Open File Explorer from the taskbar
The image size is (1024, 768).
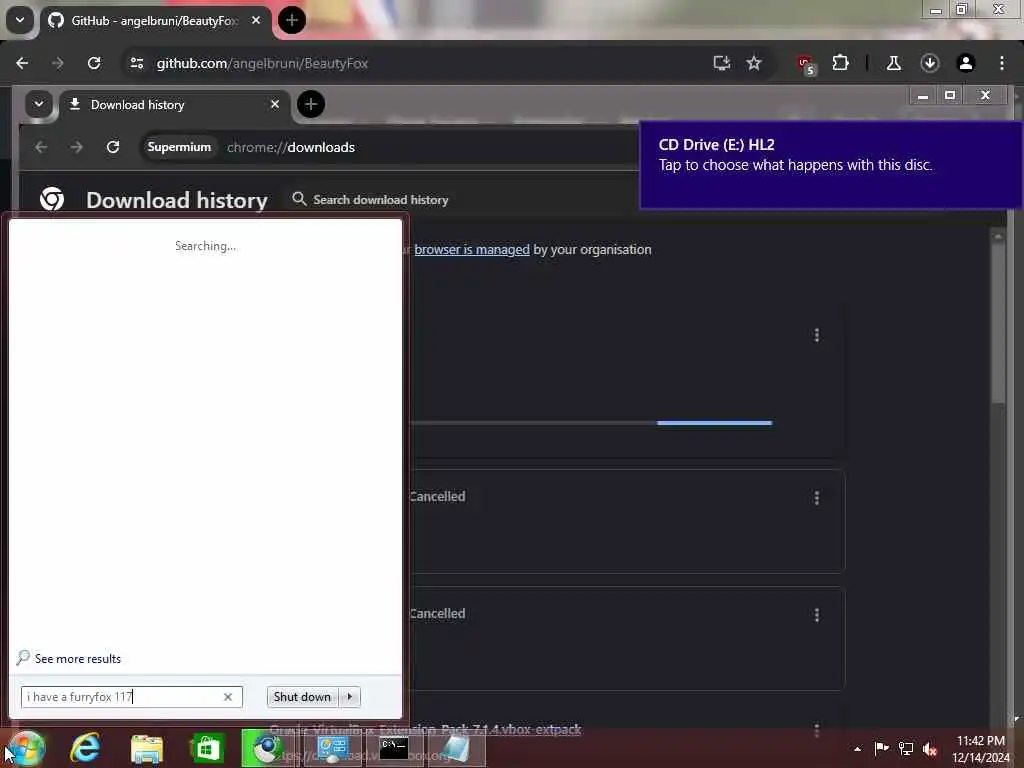pyautogui.click(x=147, y=748)
